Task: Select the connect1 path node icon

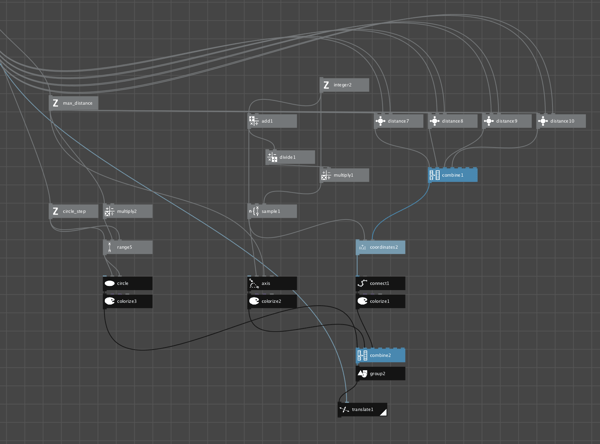Action: pos(362,284)
